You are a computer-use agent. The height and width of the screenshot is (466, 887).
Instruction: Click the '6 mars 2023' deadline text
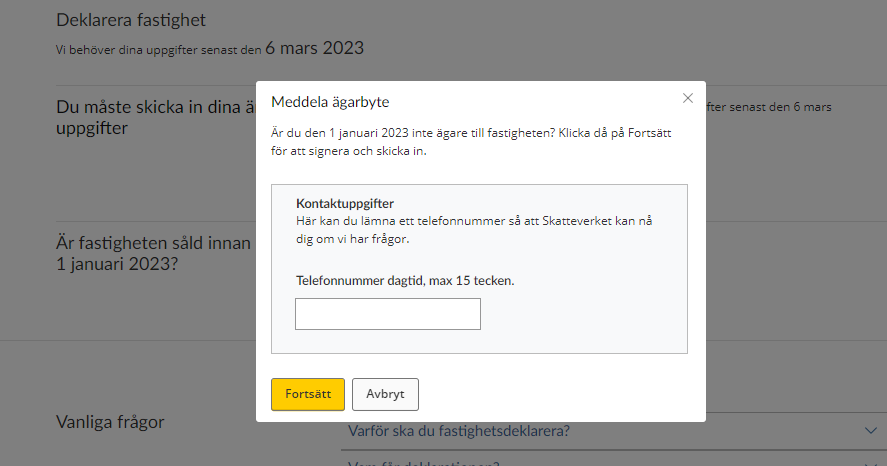pyautogui.click(x=315, y=48)
